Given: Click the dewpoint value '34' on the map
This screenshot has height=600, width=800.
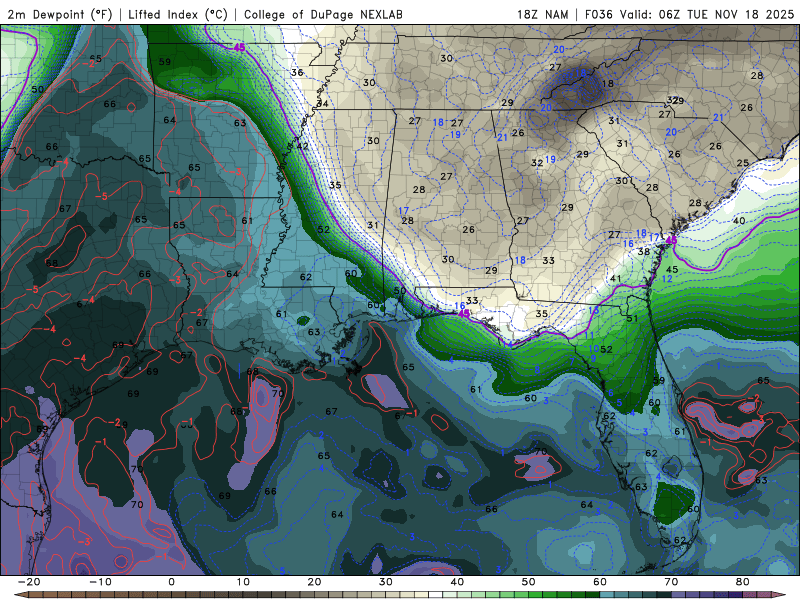Looking at the screenshot, I should 322,104.
